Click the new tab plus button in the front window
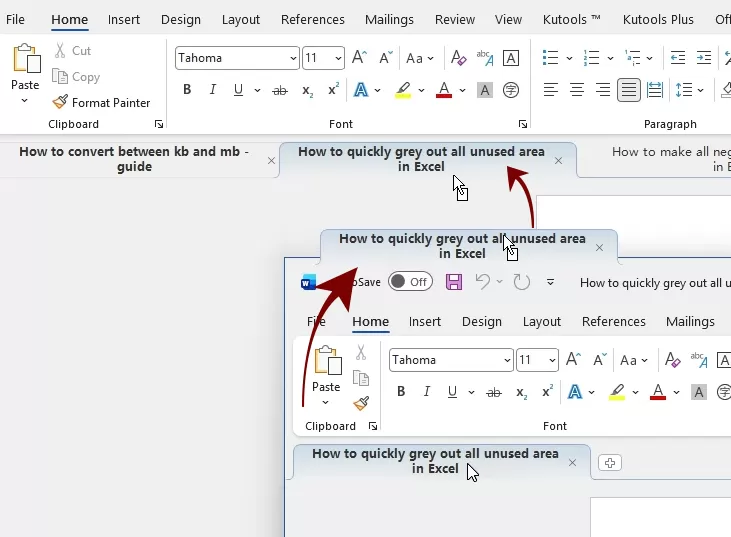731x537 pixels. (x=610, y=463)
